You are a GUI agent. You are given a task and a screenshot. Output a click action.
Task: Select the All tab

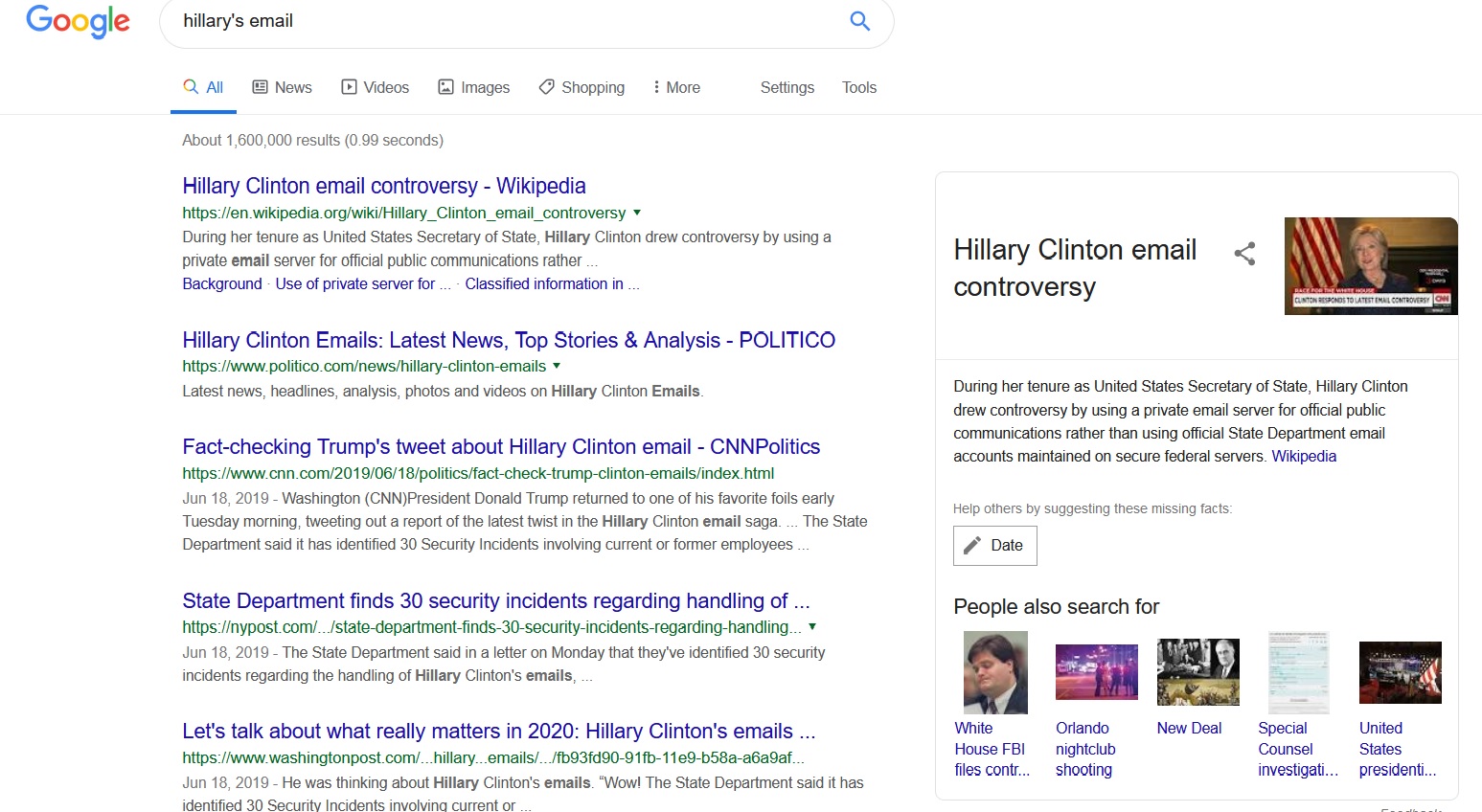coord(203,87)
